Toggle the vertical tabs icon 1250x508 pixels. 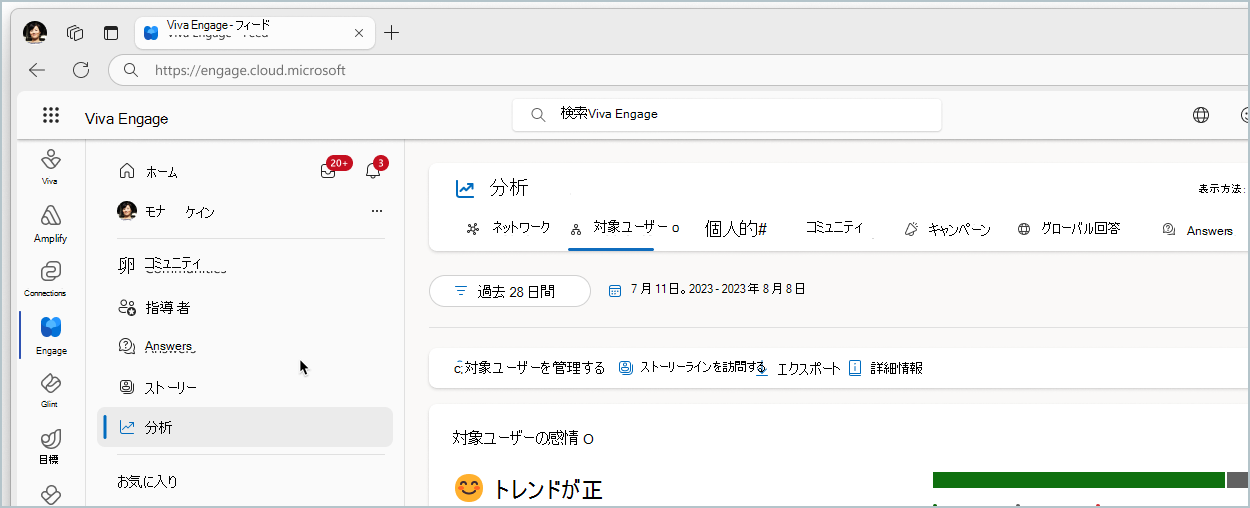pos(111,33)
